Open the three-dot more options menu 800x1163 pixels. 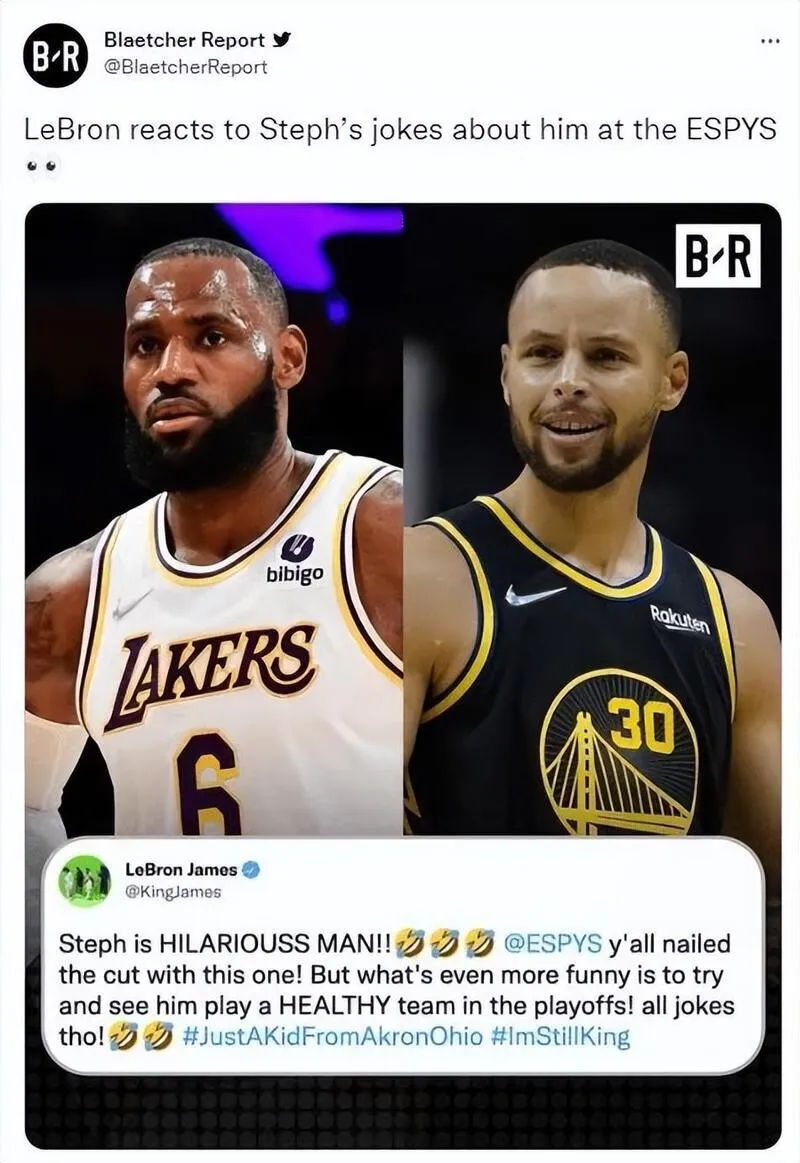[x=770, y=41]
